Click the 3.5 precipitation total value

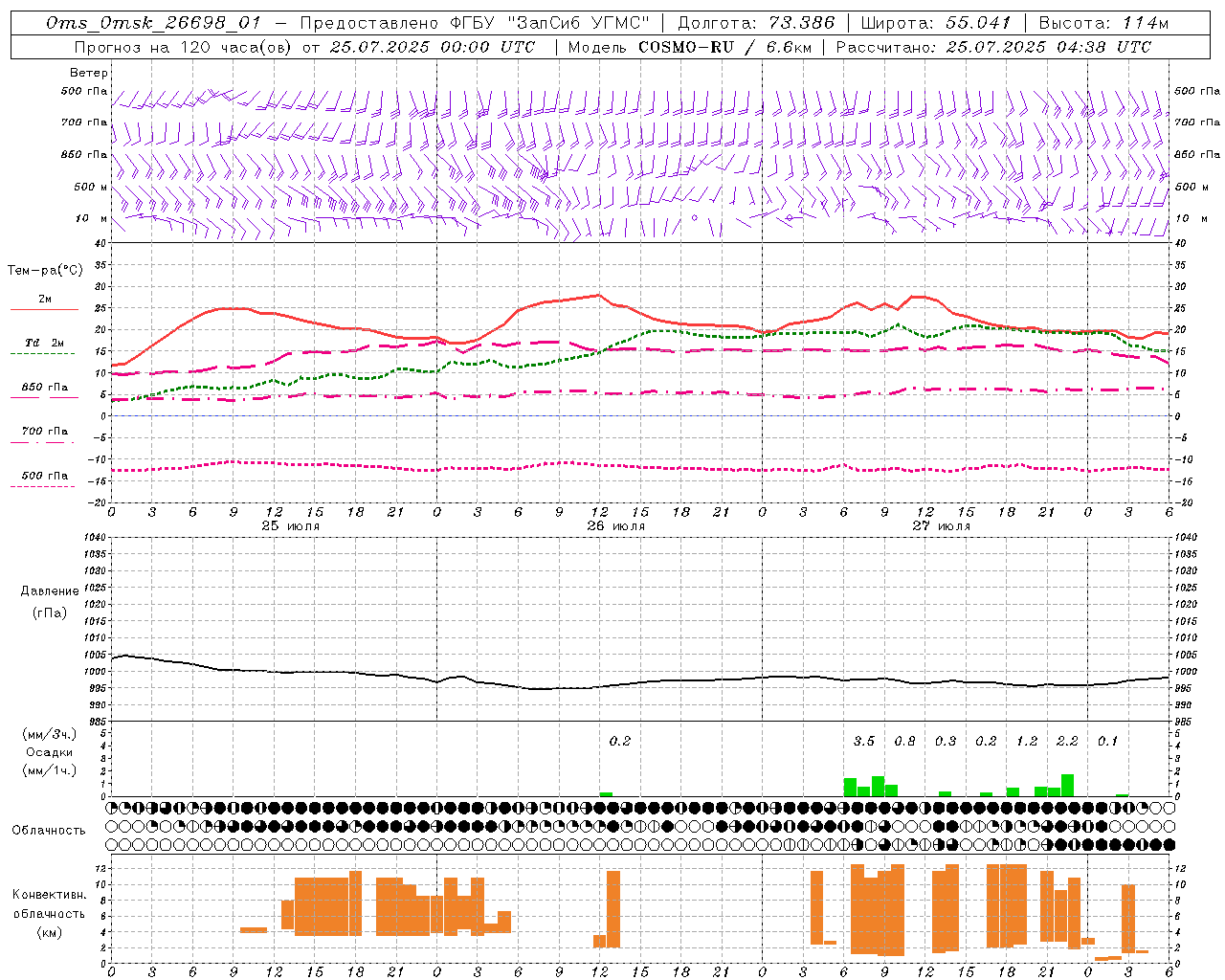(x=864, y=742)
